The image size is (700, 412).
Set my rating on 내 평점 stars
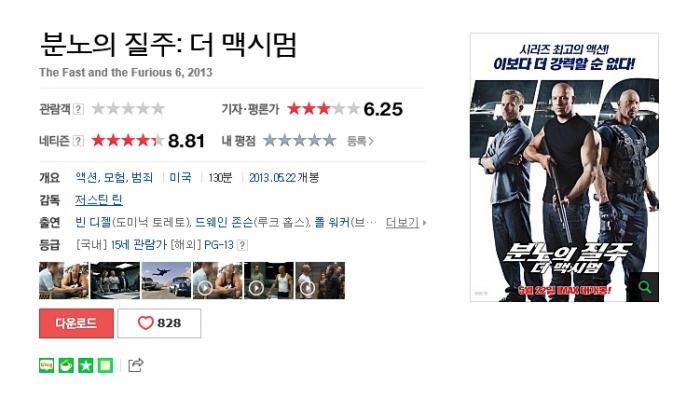tap(299, 141)
